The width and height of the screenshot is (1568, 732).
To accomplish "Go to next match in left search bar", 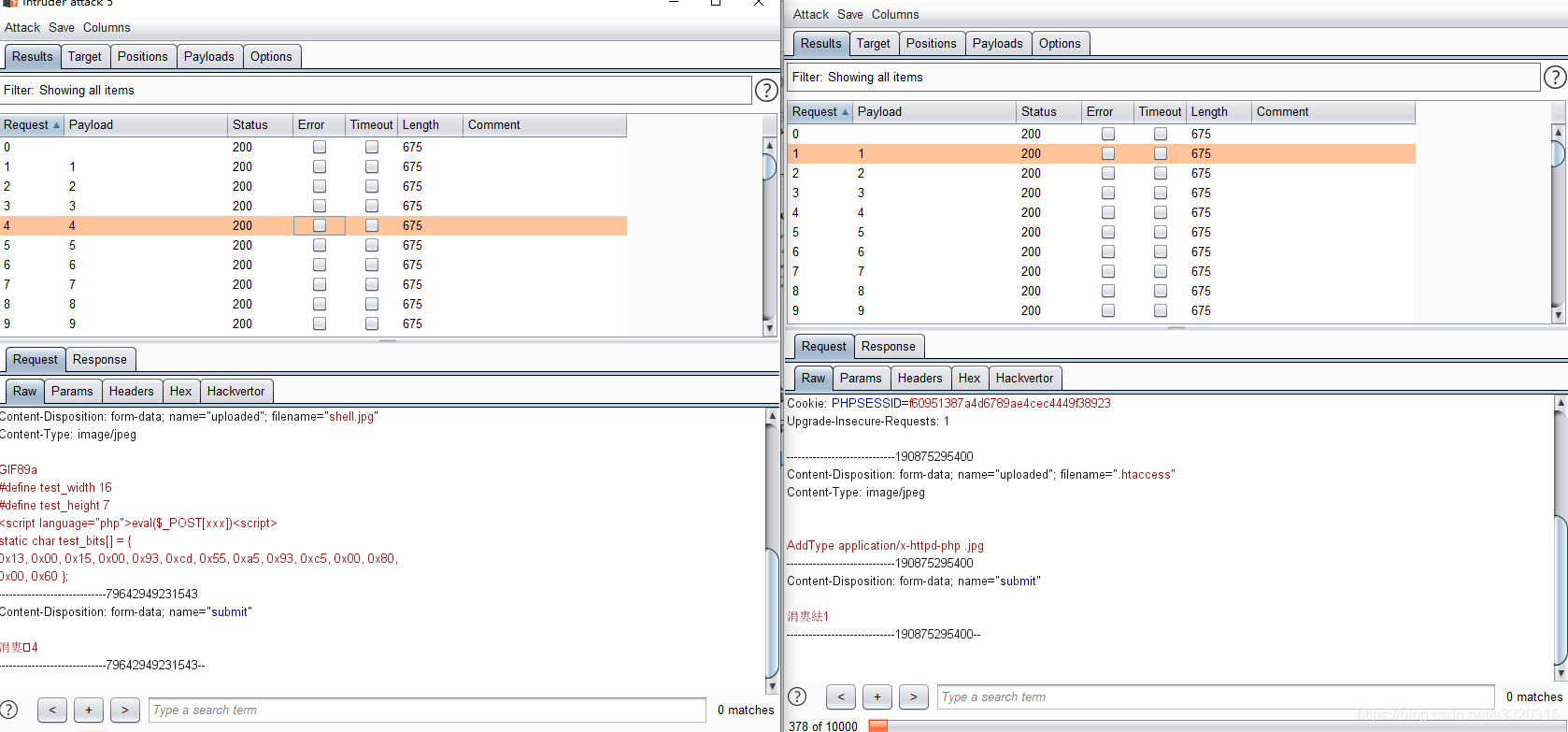I will click(125, 710).
